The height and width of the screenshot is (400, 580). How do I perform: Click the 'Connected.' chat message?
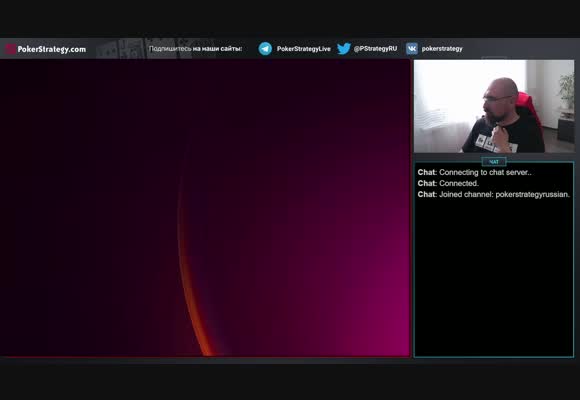pyautogui.click(x=448, y=183)
